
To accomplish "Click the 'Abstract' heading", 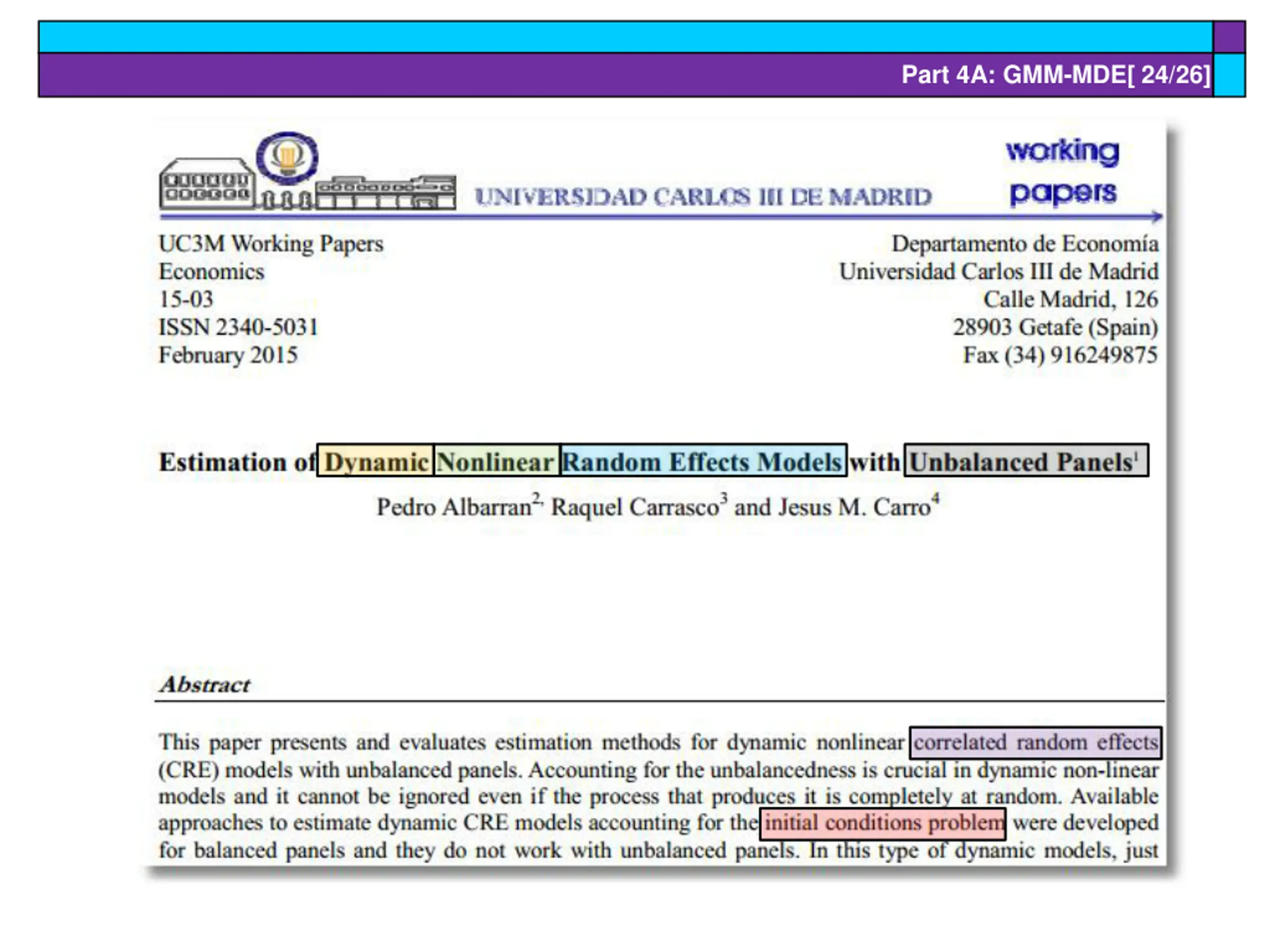I will click(205, 684).
